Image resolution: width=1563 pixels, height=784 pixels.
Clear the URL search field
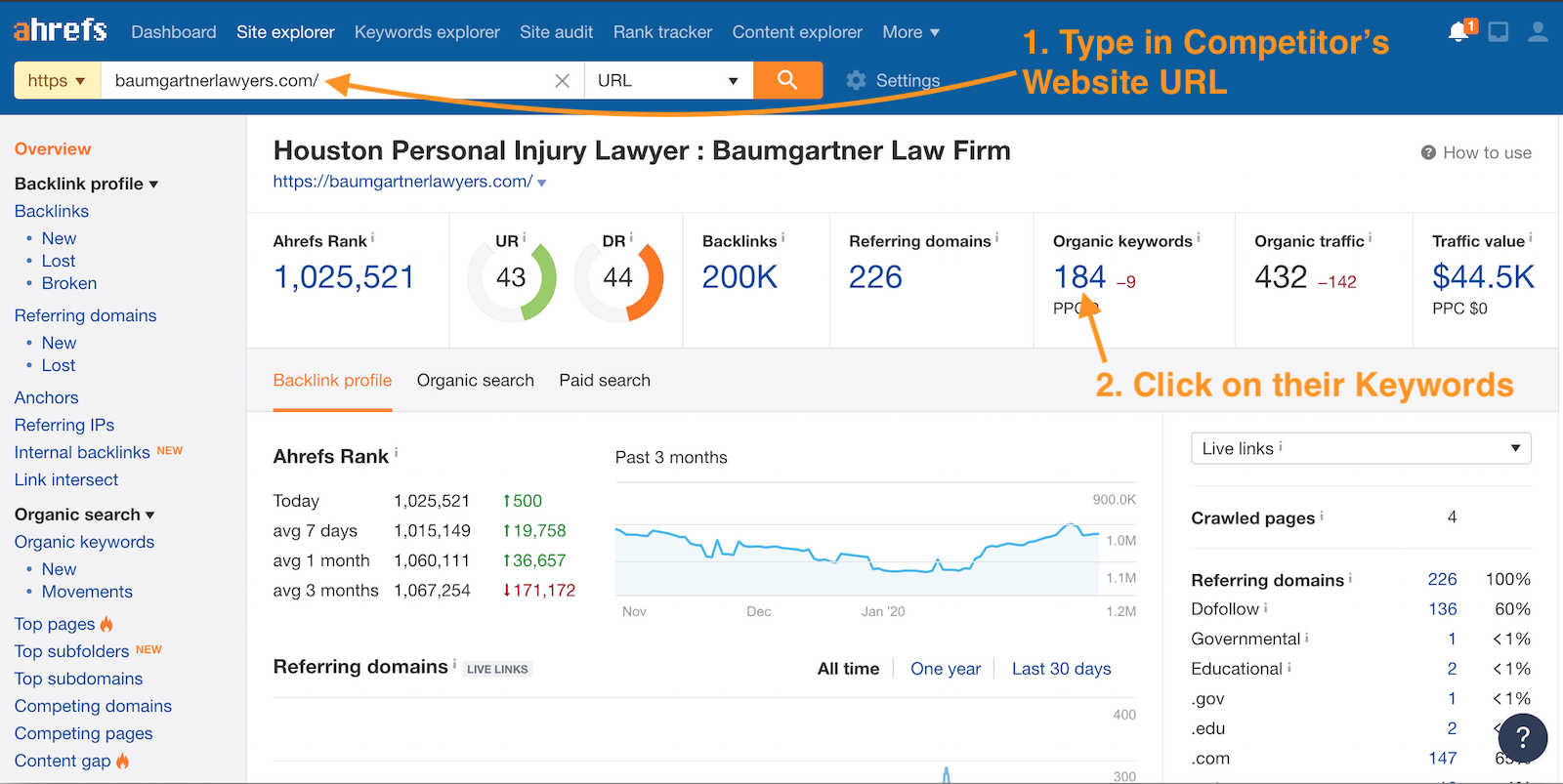point(562,81)
